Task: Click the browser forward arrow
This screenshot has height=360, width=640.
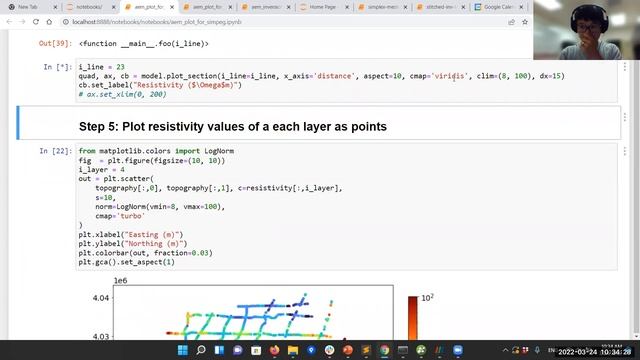Action: [22, 22]
